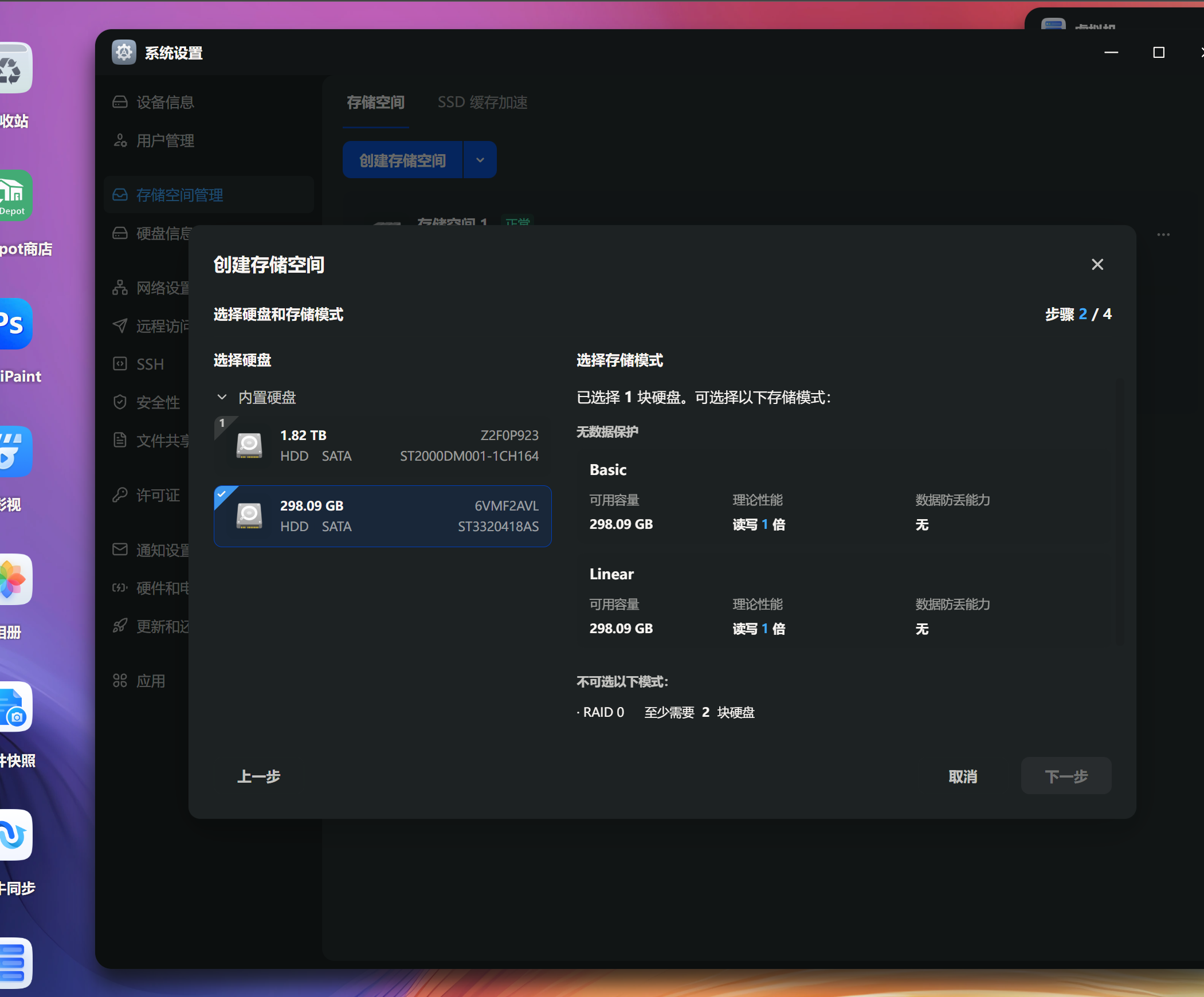Choose the Linear storage mode
Viewport: 1204px width, 997px height.
[x=611, y=574]
